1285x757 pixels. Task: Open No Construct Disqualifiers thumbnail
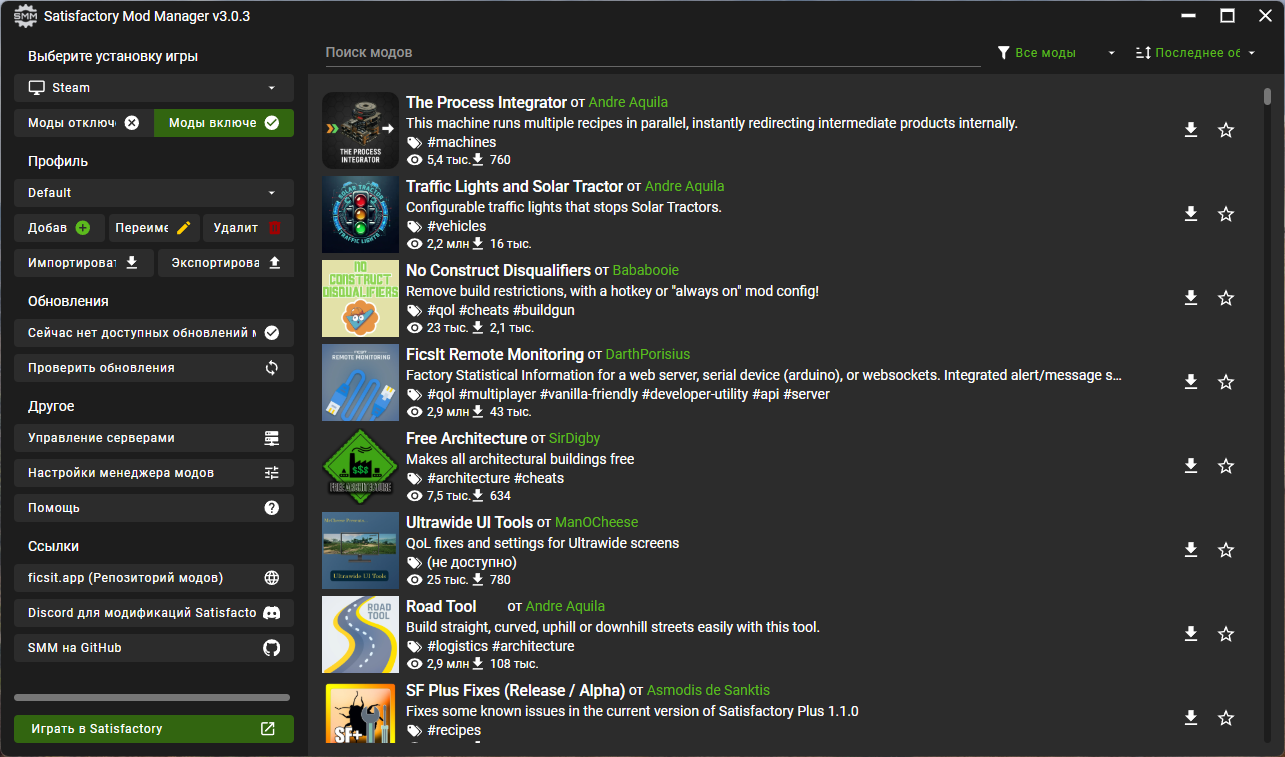360,298
